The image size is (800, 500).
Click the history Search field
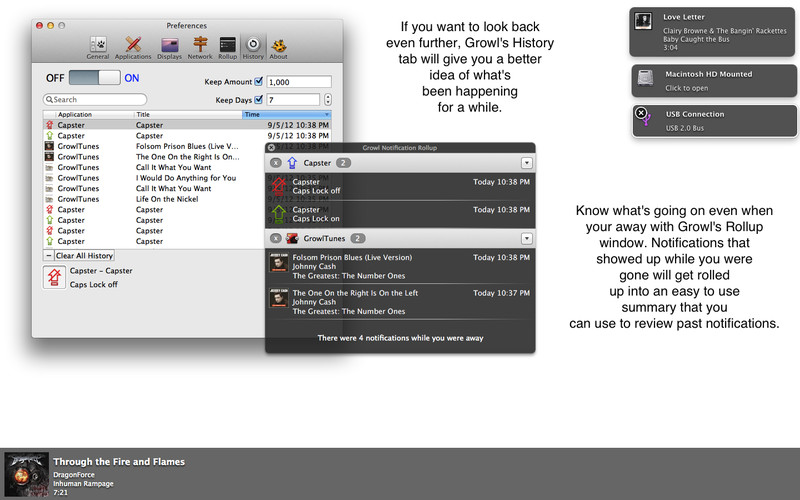click(x=96, y=100)
